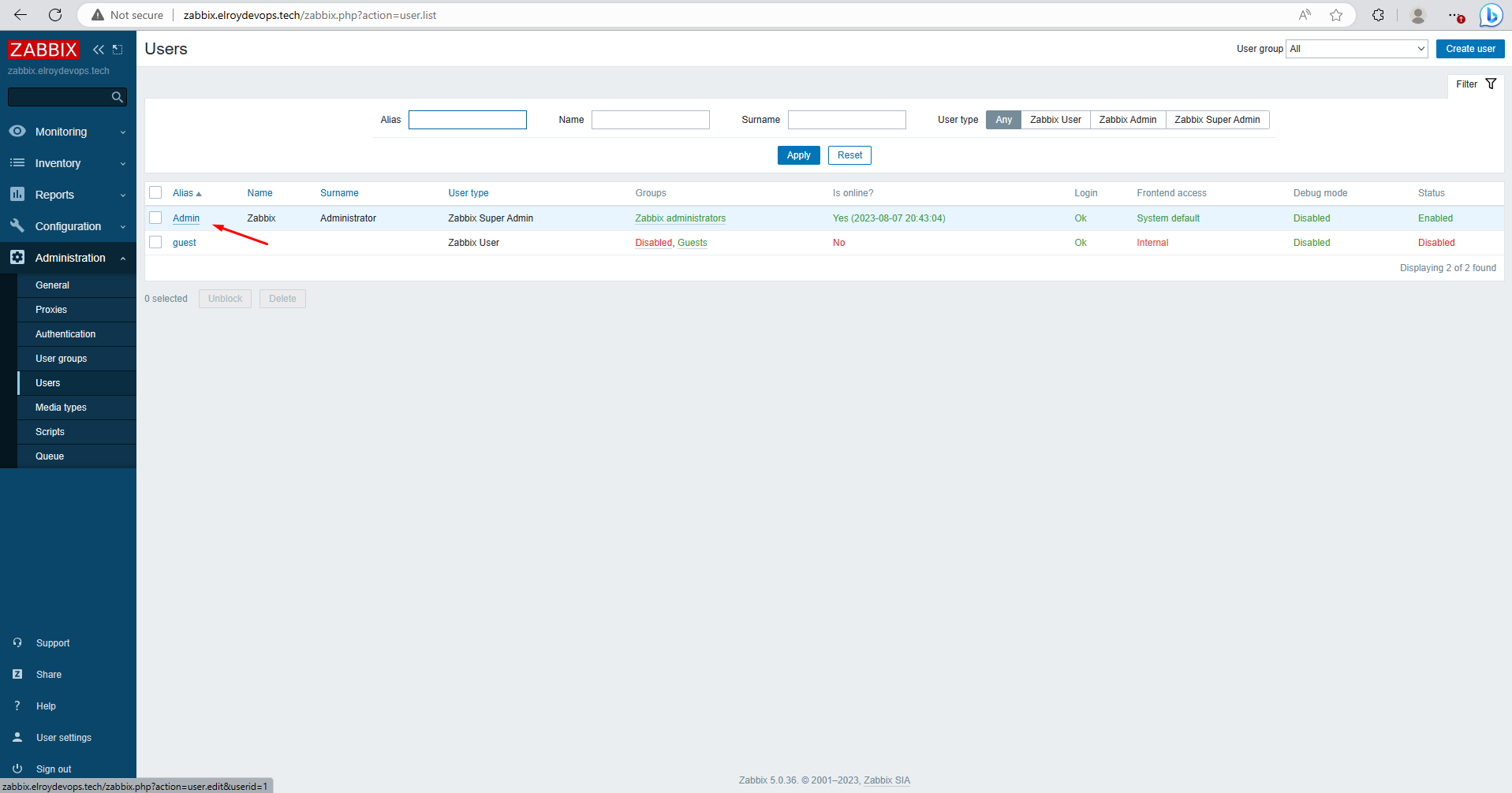Open Media types under Administration

[77, 408]
